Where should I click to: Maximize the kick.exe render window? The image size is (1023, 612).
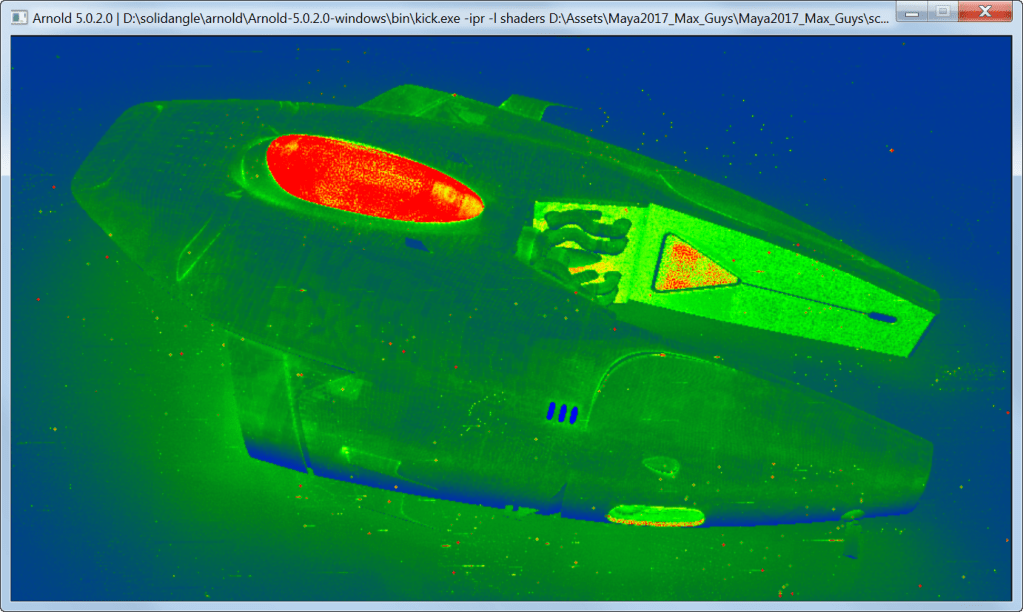(943, 11)
